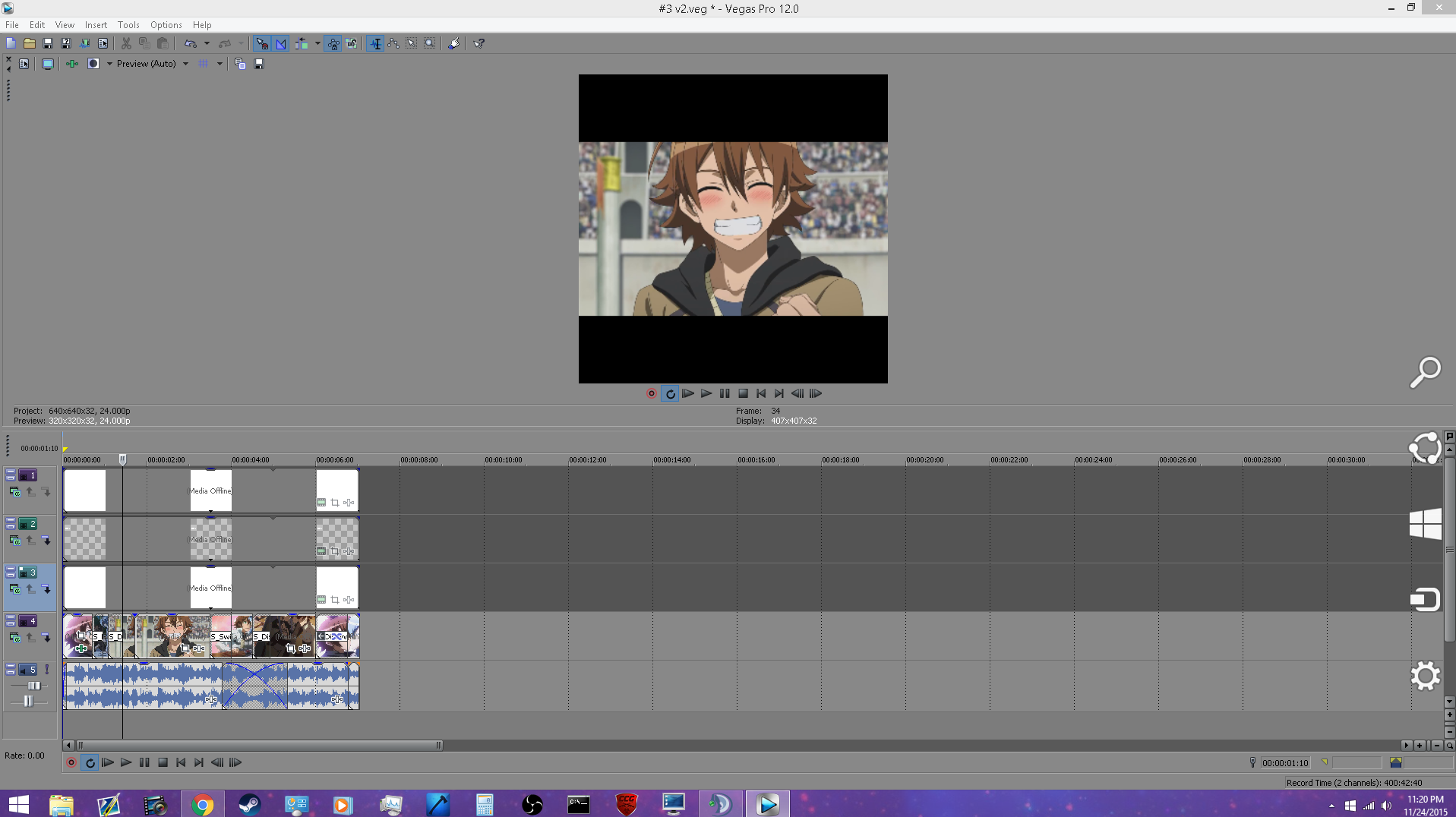
Task: Click Play button under video preview
Action: [x=706, y=393]
